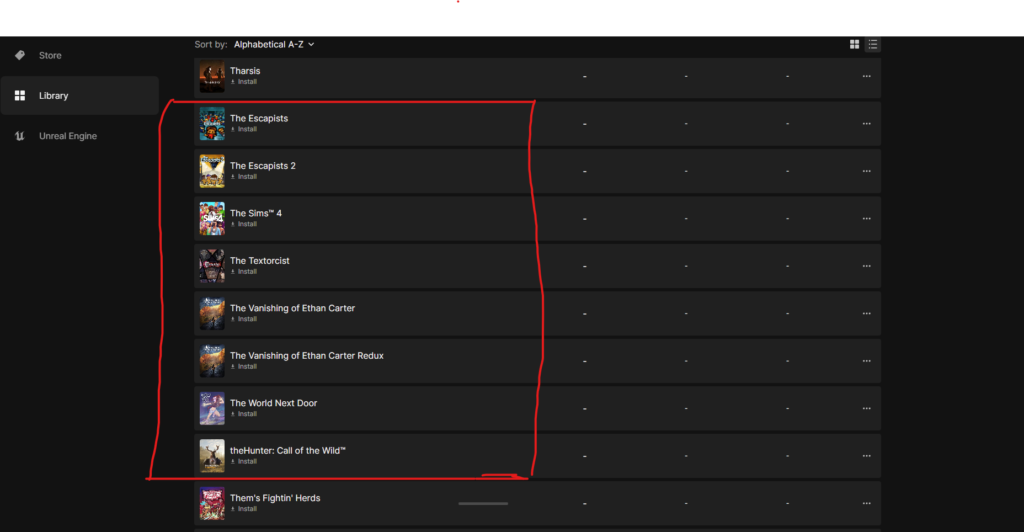
Task: Click Ethan Carter Redux cover art
Action: pos(212,361)
